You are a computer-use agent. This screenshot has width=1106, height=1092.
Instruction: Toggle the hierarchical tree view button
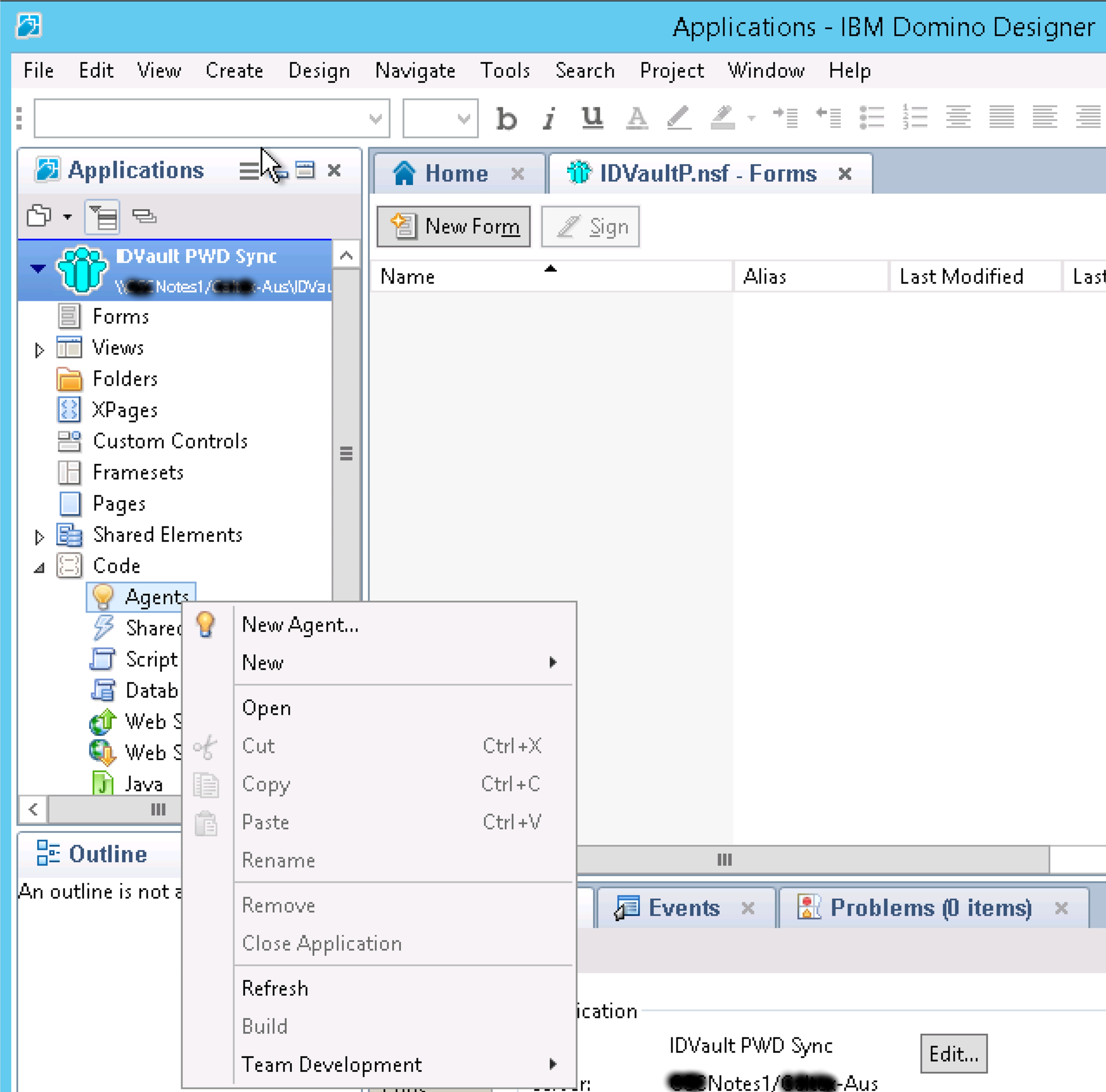click(x=102, y=217)
